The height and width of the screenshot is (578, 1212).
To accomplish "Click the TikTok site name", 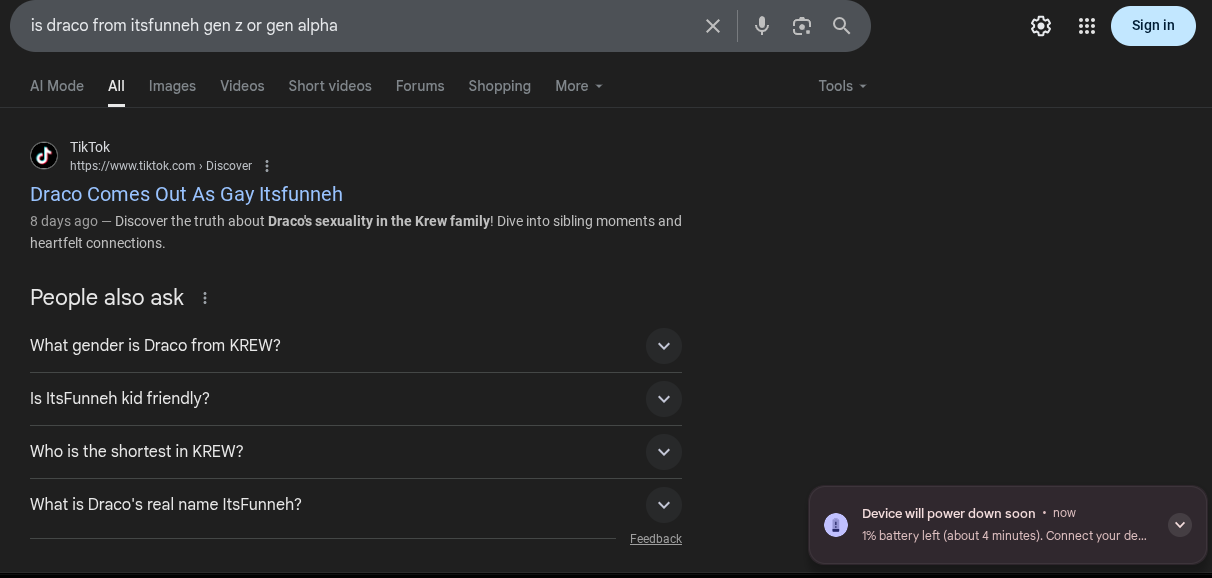I will [x=90, y=147].
